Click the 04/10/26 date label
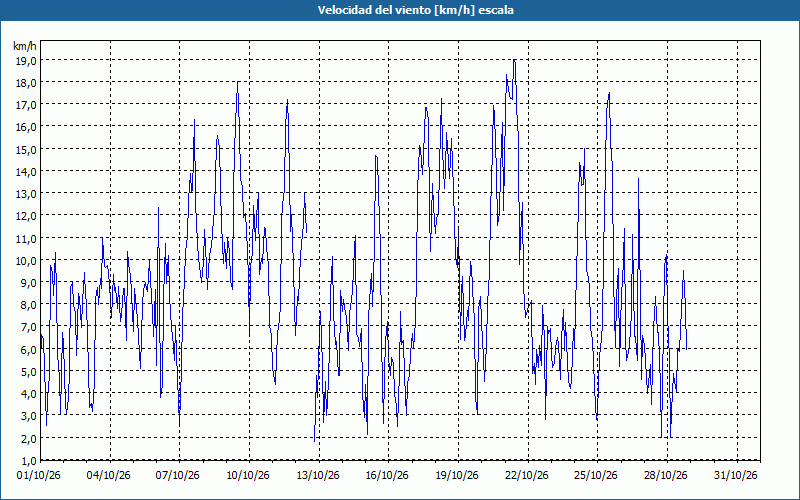Image resolution: width=800 pixels, height=500 pixels. pyautogui.click(x=109, y=476)
